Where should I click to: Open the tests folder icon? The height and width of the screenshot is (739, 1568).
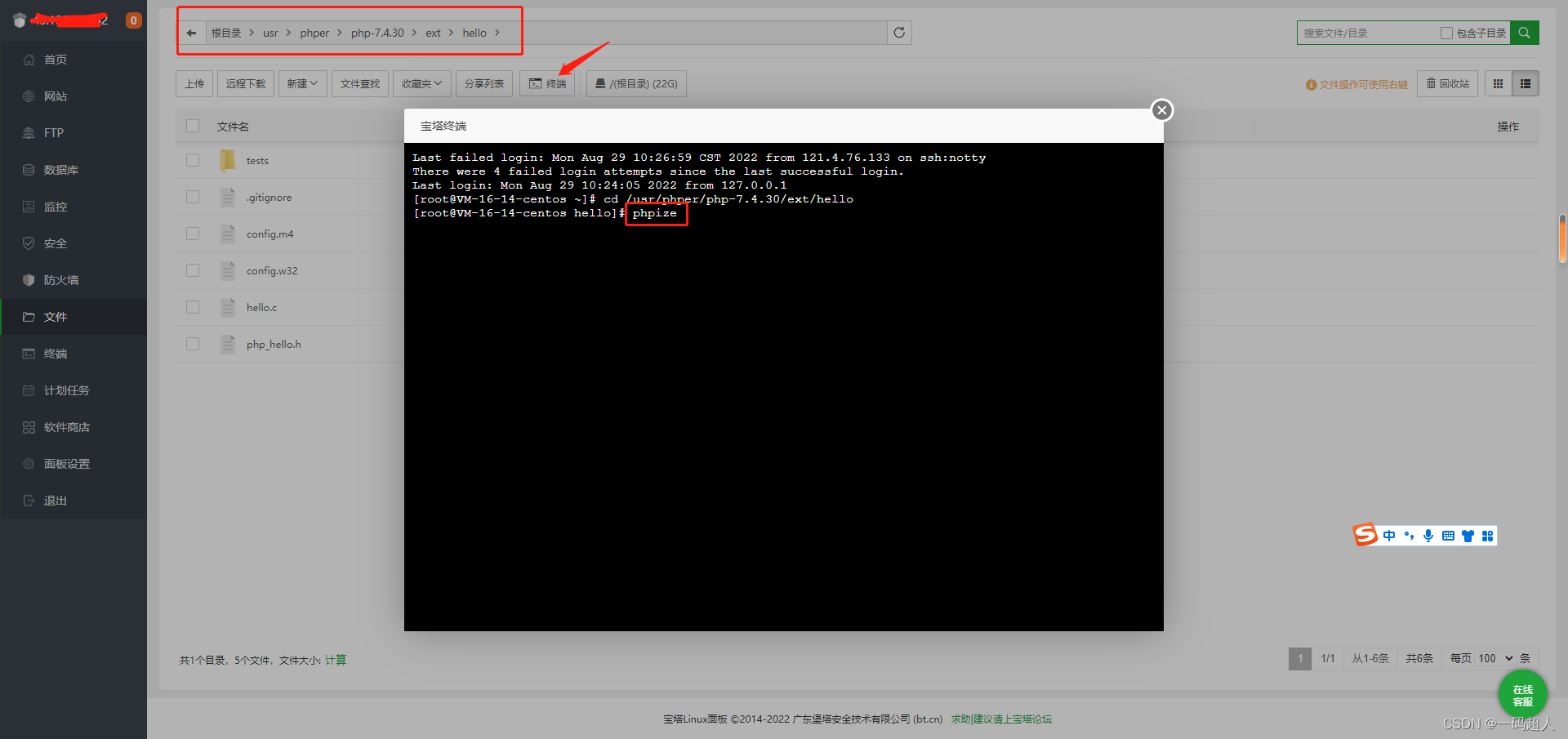(228, 160)
